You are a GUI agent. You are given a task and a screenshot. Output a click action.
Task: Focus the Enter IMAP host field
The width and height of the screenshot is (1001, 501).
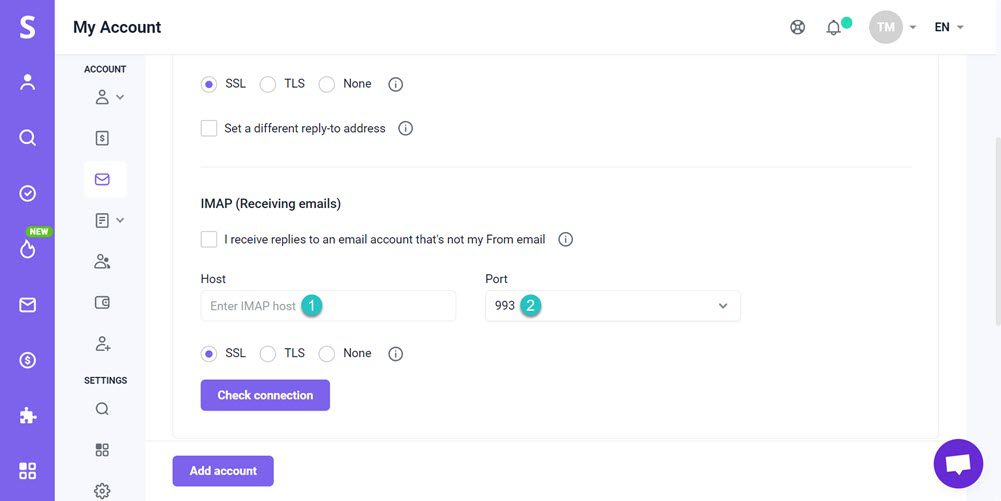[328, 306]
